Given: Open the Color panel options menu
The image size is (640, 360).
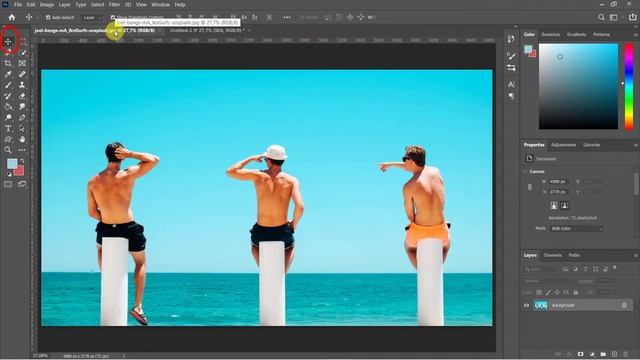Looking at the screenshot, I should tap(636, 35).
